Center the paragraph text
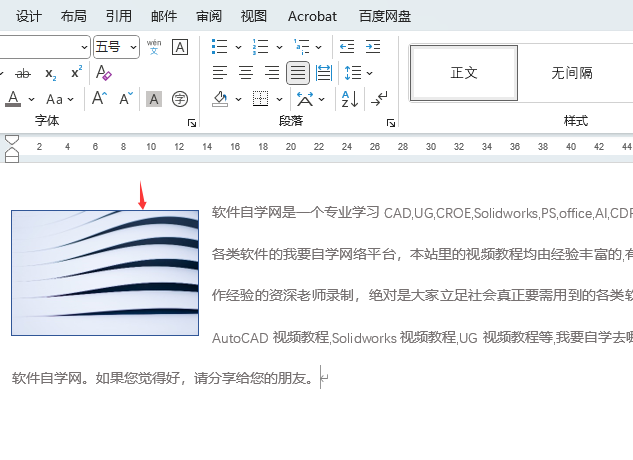 246,73
